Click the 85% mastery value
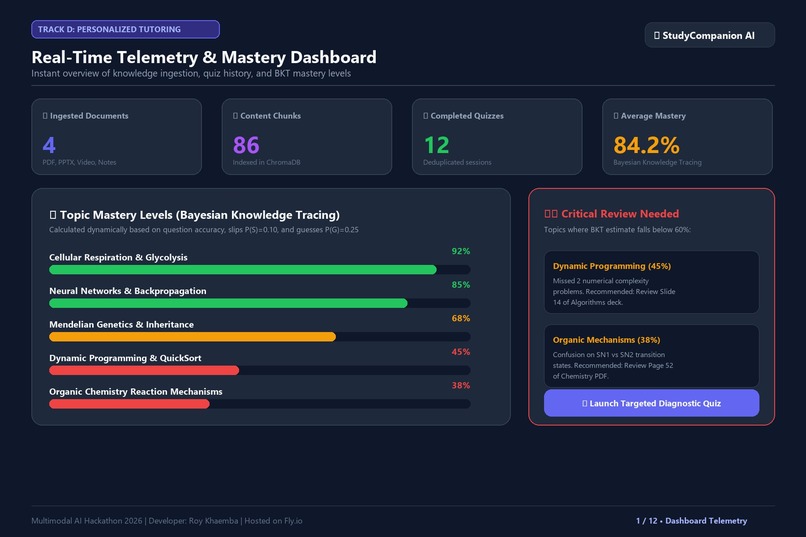 tap(461, 285)
